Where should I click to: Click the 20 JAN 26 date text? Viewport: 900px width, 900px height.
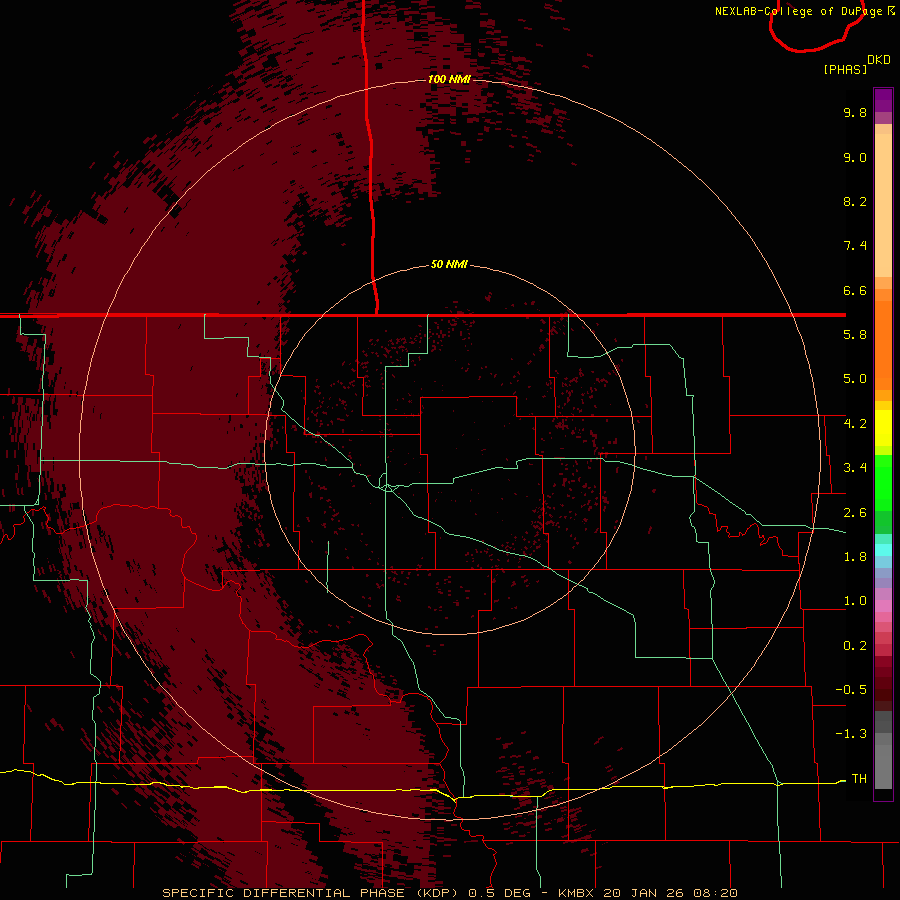coord(645,893)
